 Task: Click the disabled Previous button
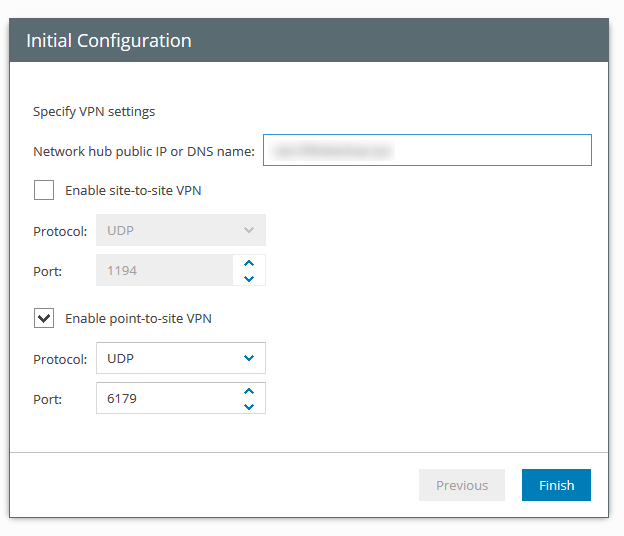pyautogui.click(x=462, y=485)
